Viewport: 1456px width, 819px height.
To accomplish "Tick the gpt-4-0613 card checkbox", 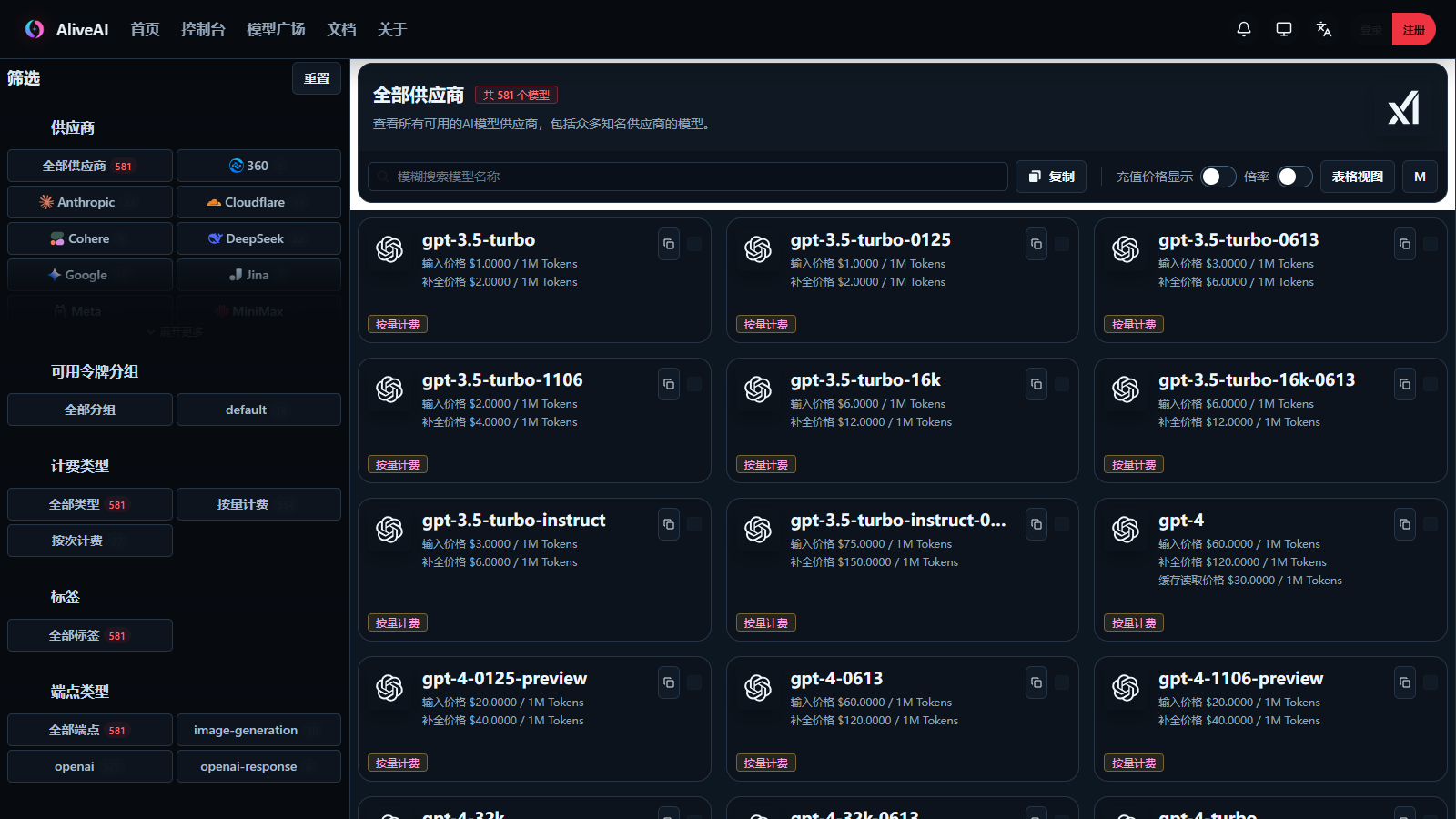I will coord(1062,682).
